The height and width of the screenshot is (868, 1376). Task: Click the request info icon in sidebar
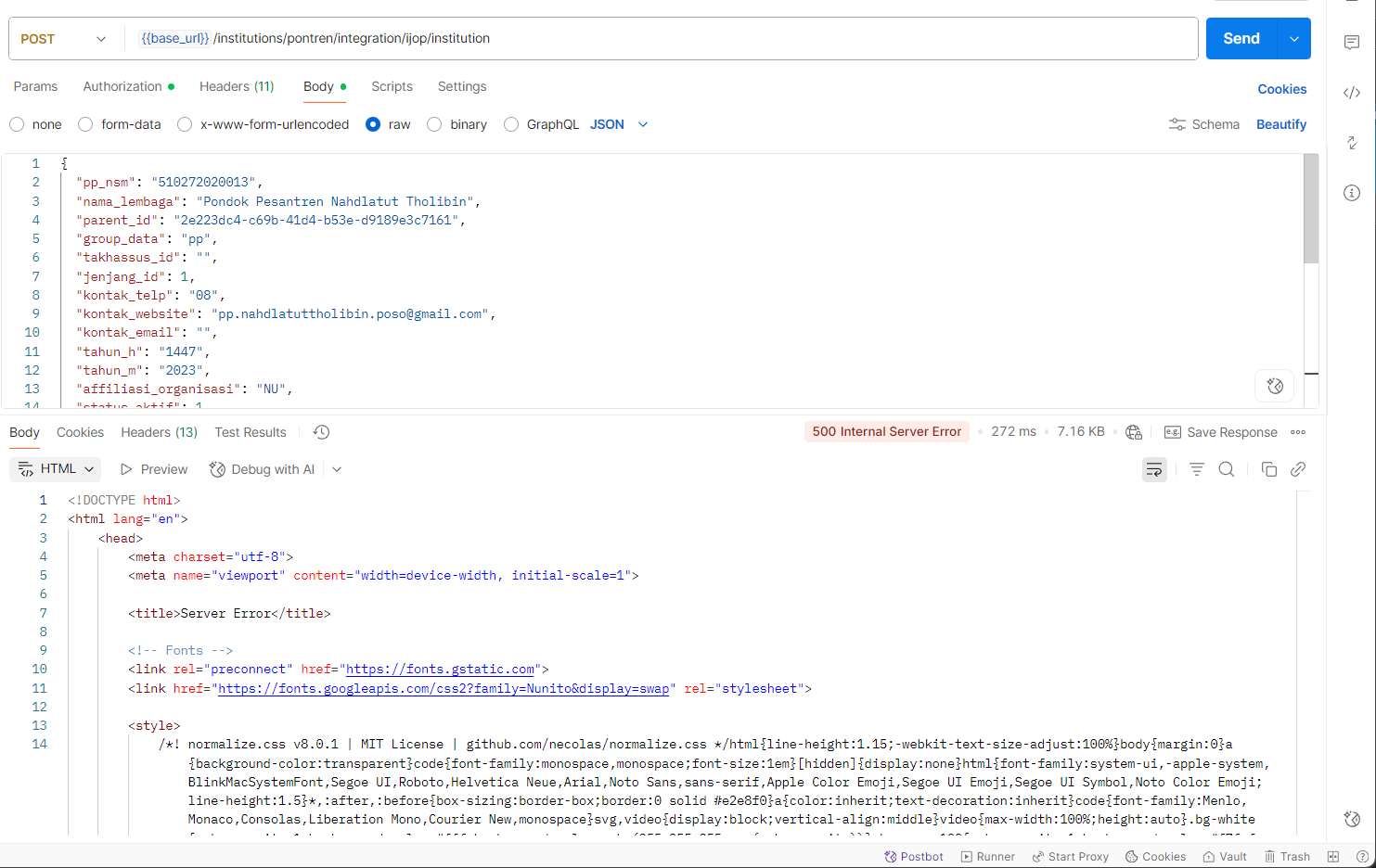1352,193
